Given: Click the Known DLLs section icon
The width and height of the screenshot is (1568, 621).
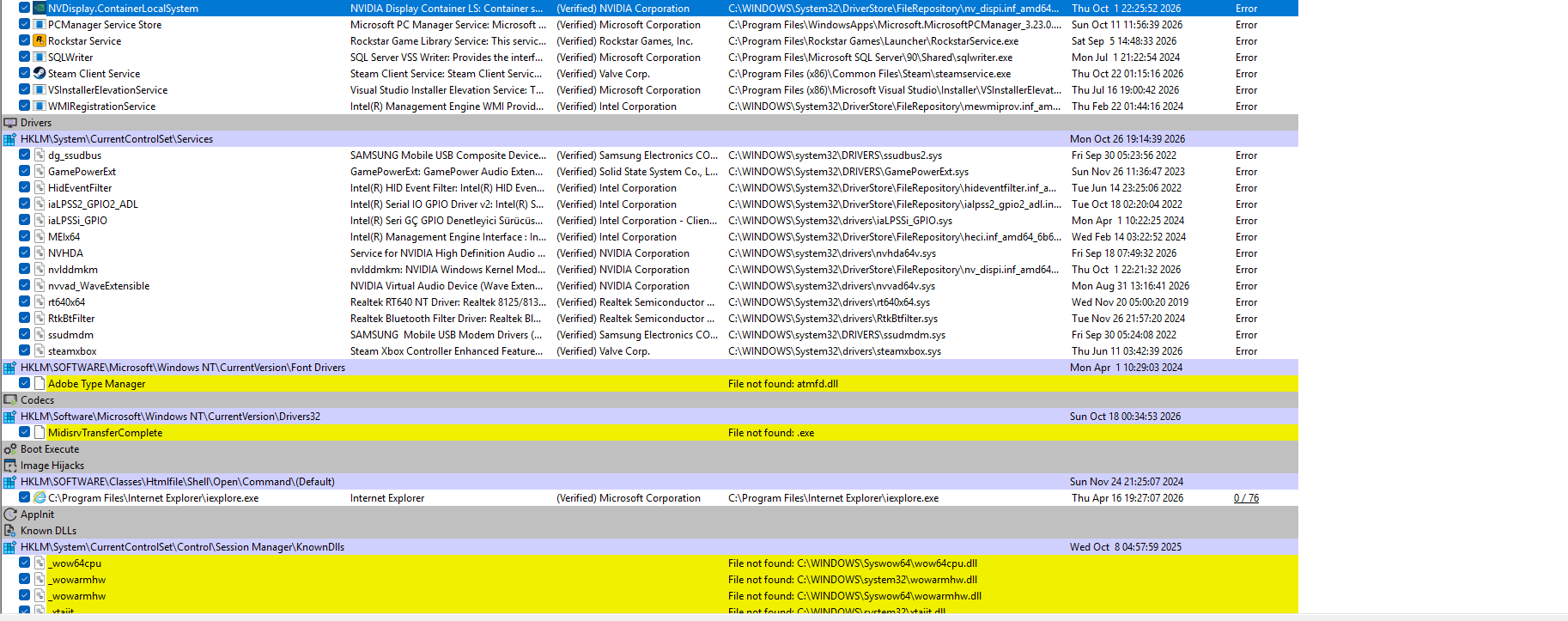Looking at the screenshot, I should click(x=10, y=531).
